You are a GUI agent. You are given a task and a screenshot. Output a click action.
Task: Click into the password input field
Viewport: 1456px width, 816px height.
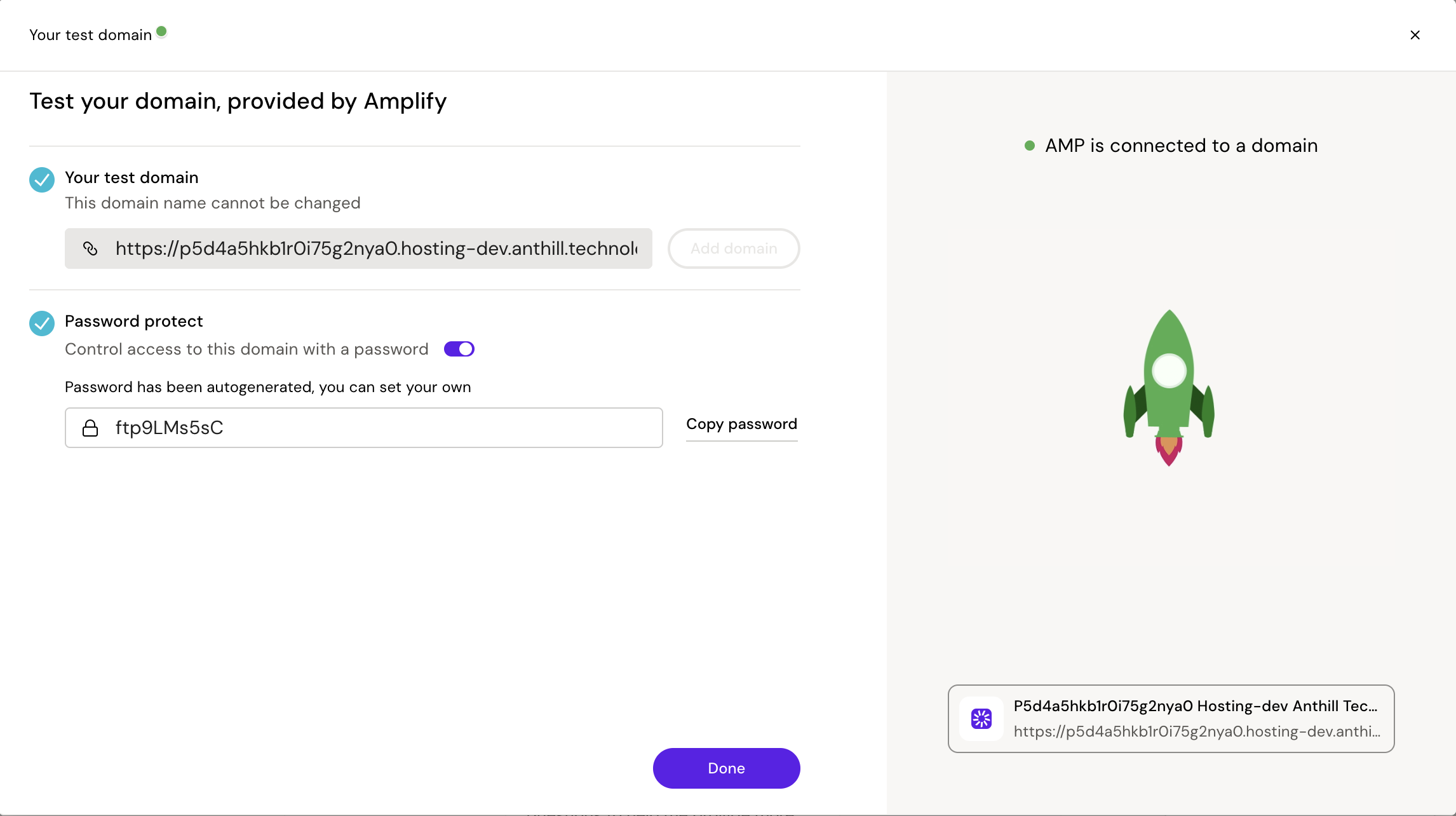(x=381, y=428)
